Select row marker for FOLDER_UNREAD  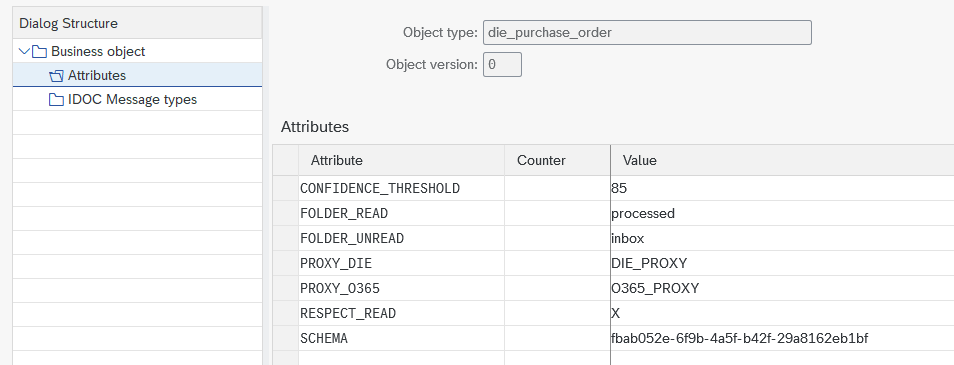[x=285, y=238]
